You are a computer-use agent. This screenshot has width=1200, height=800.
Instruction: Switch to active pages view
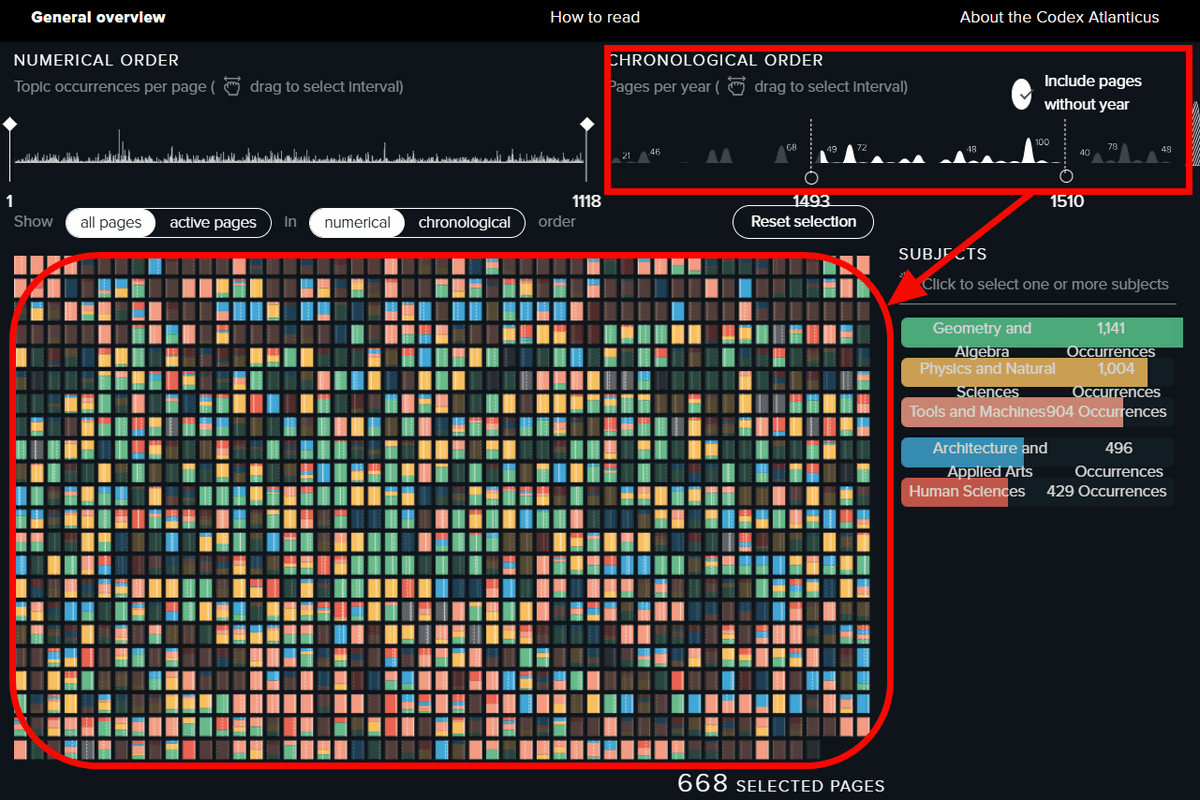(x=213, y=222)
